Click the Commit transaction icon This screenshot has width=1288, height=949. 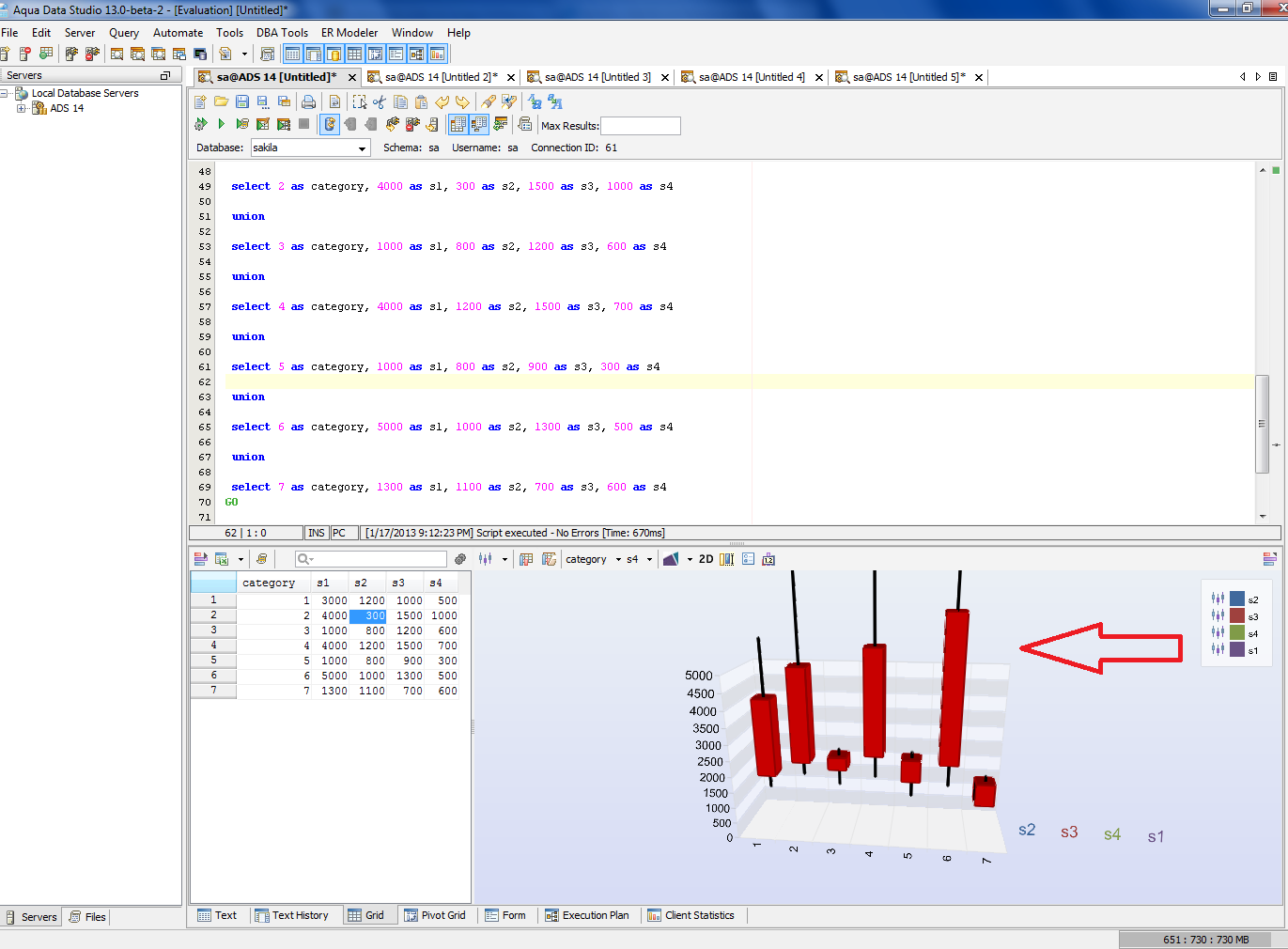point(350,124)
